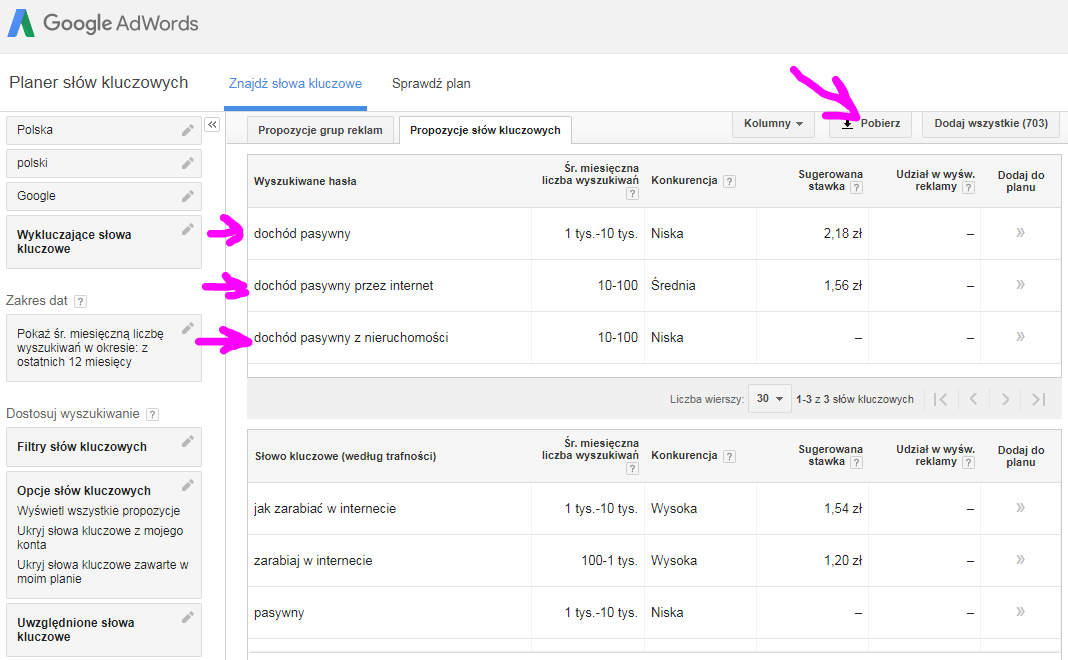
Task: Open the Kolumny dropdown
Action: 772,123
